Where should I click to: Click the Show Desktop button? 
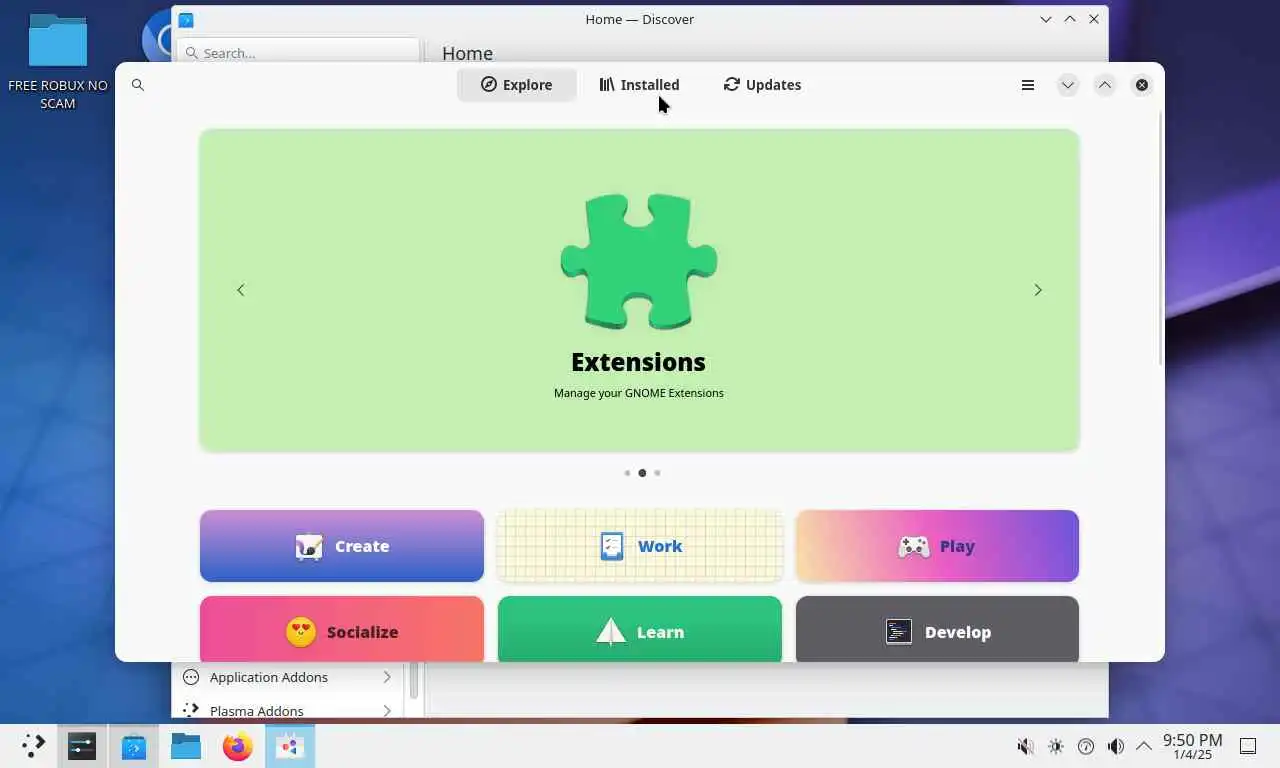(x=1248, y=746)
